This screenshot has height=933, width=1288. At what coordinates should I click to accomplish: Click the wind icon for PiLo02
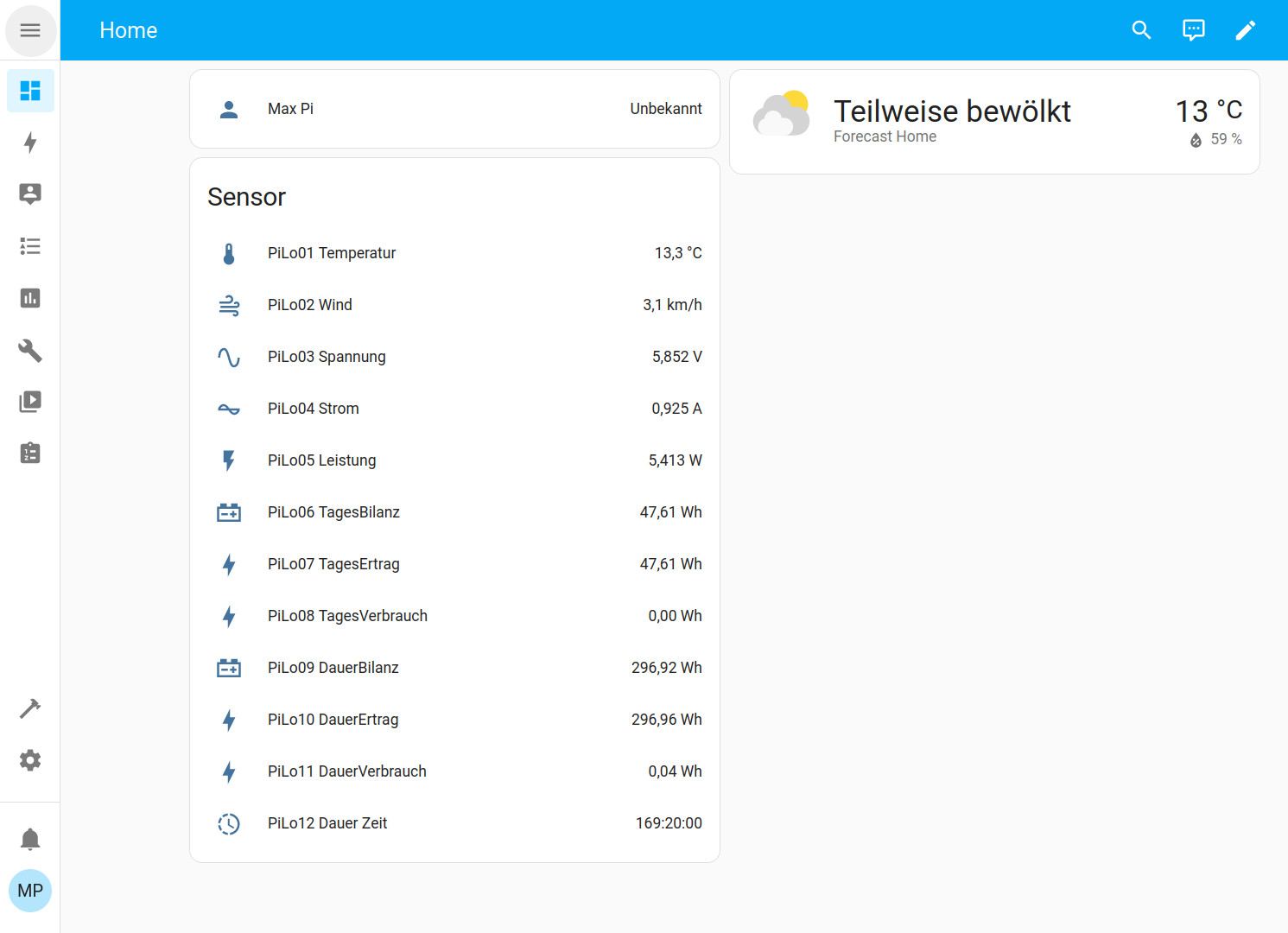coord(229,305)
